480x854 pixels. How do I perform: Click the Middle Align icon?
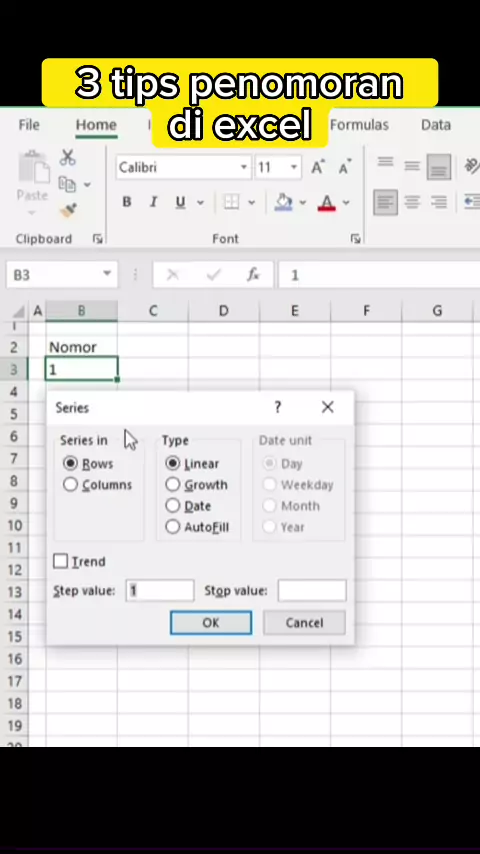(x=412, y=166)
